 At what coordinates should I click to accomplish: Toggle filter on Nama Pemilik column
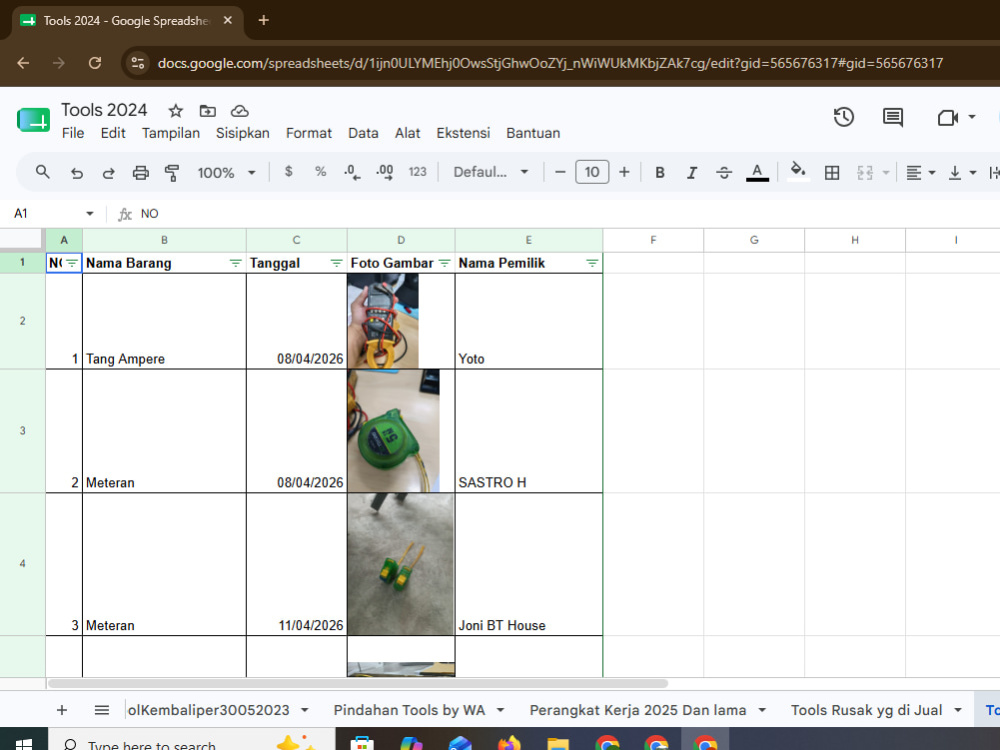tap(592, 263)
